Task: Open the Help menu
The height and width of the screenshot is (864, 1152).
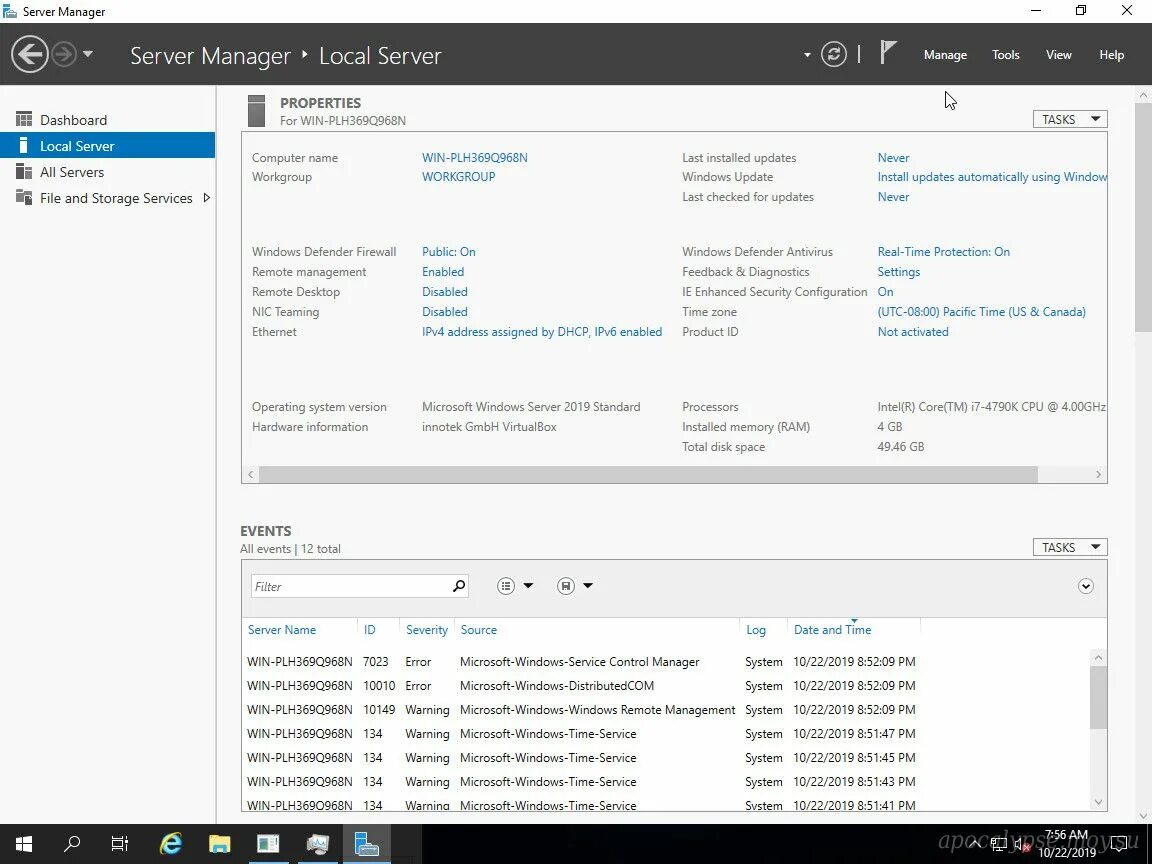Action: pos(1111,55)
